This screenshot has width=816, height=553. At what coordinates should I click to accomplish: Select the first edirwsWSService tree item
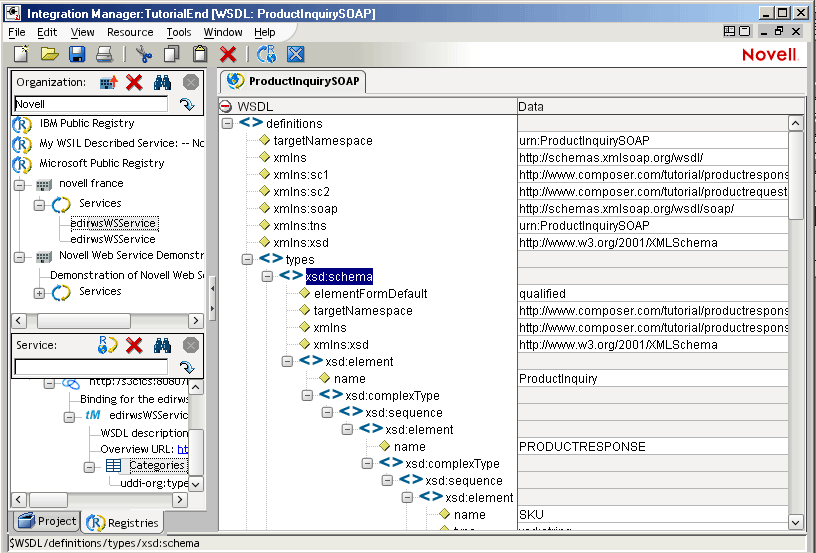click(x=113, y=223)
